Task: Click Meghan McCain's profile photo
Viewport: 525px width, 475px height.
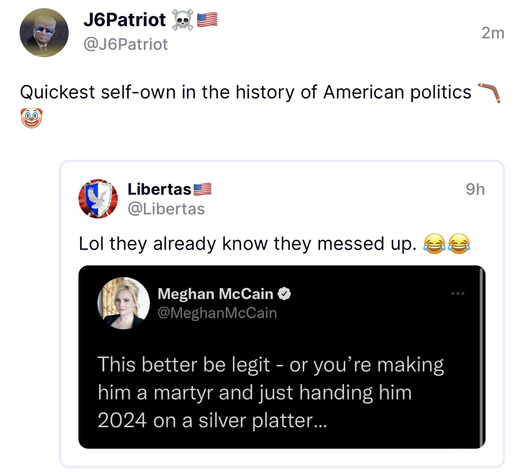Action: coord(124,303)
